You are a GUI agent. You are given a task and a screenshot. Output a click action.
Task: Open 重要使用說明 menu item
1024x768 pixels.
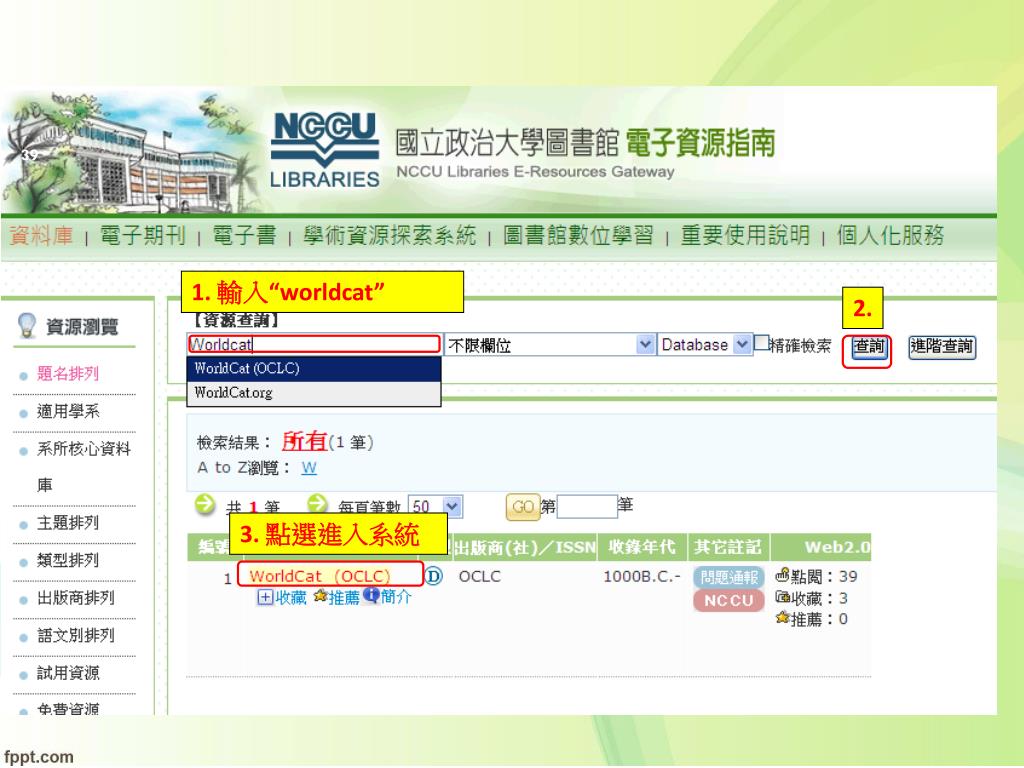pyautogui.click(x=745, y=235)
